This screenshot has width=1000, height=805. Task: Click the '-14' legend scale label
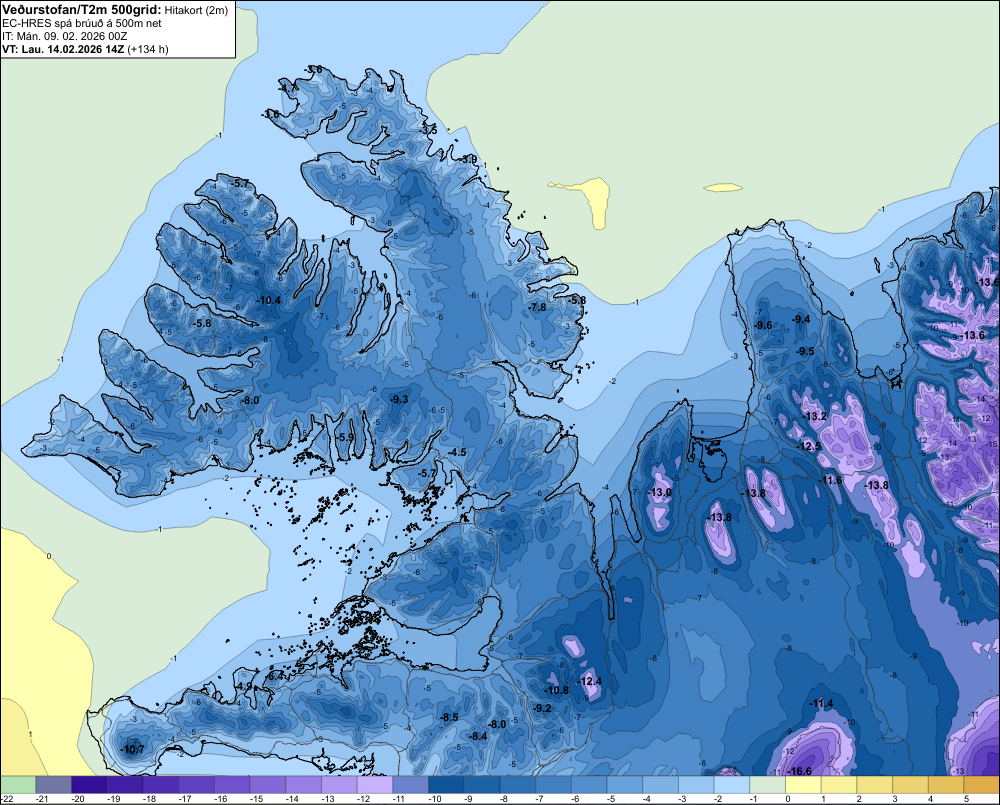(x=292, y=799)
